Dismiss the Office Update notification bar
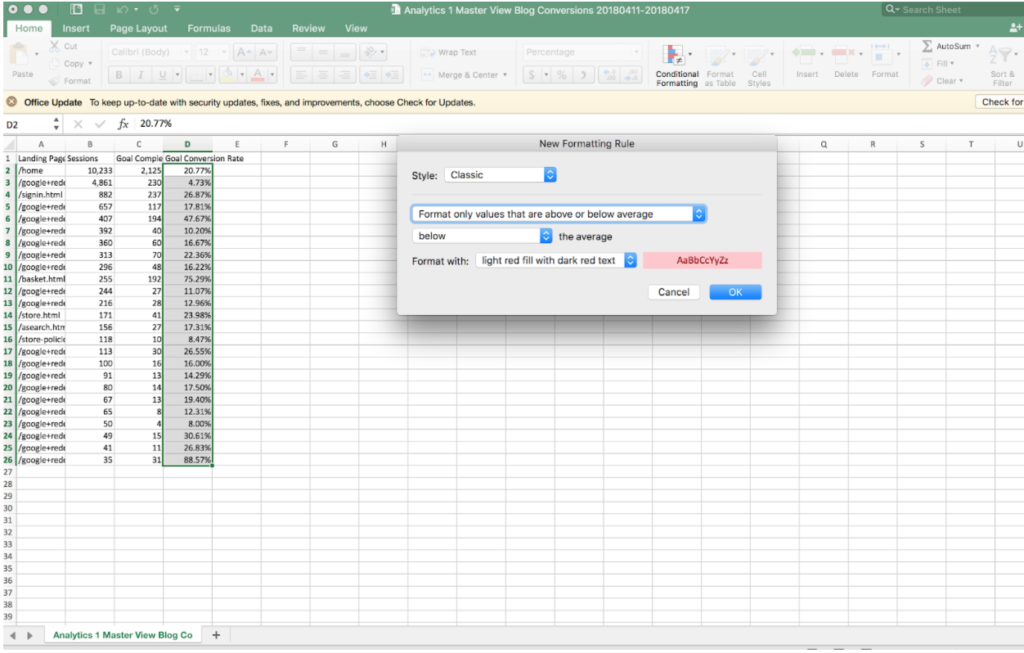Image resolution: width=1024 pixels, height=653 pixels. tap(11, 102)
